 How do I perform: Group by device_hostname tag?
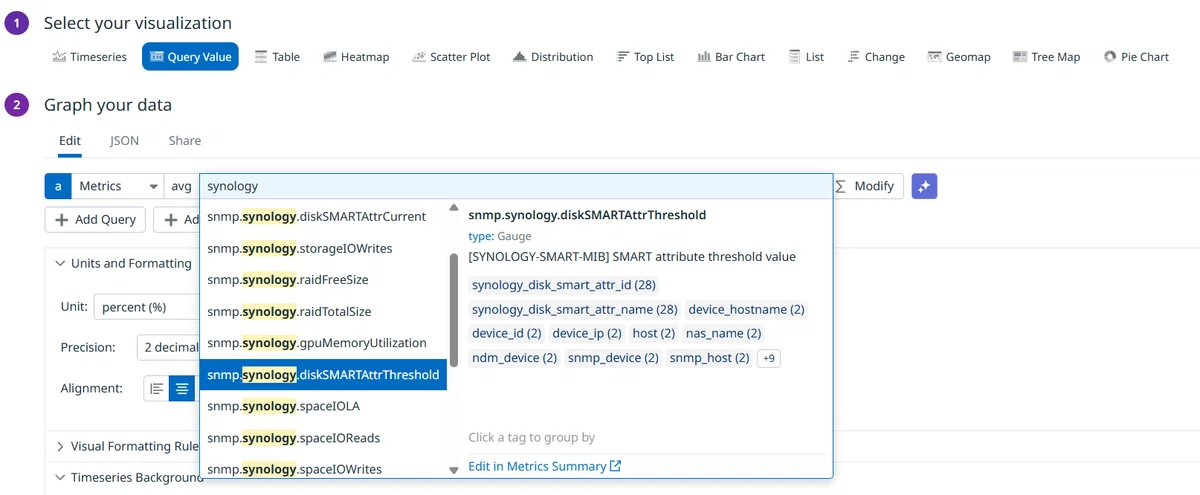point(746,309)
